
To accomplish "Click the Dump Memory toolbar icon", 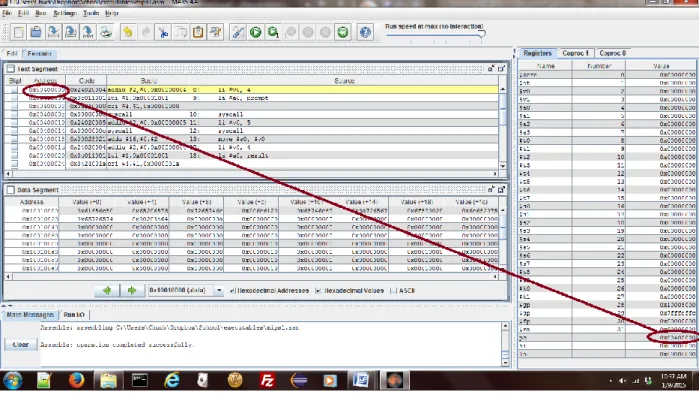I will 88,32.
